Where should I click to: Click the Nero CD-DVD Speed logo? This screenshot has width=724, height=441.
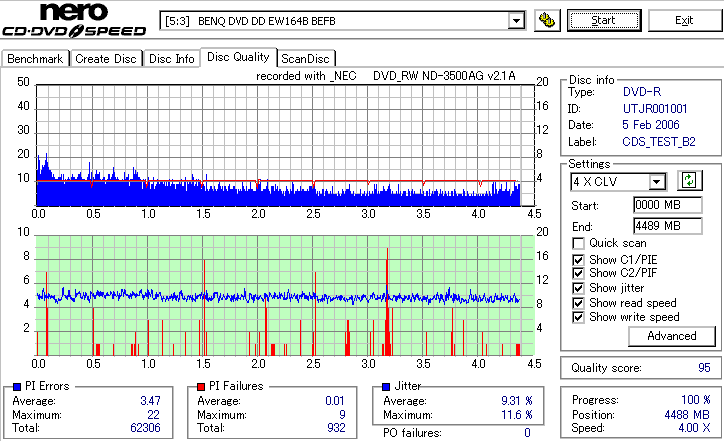[x=74, y=20]
